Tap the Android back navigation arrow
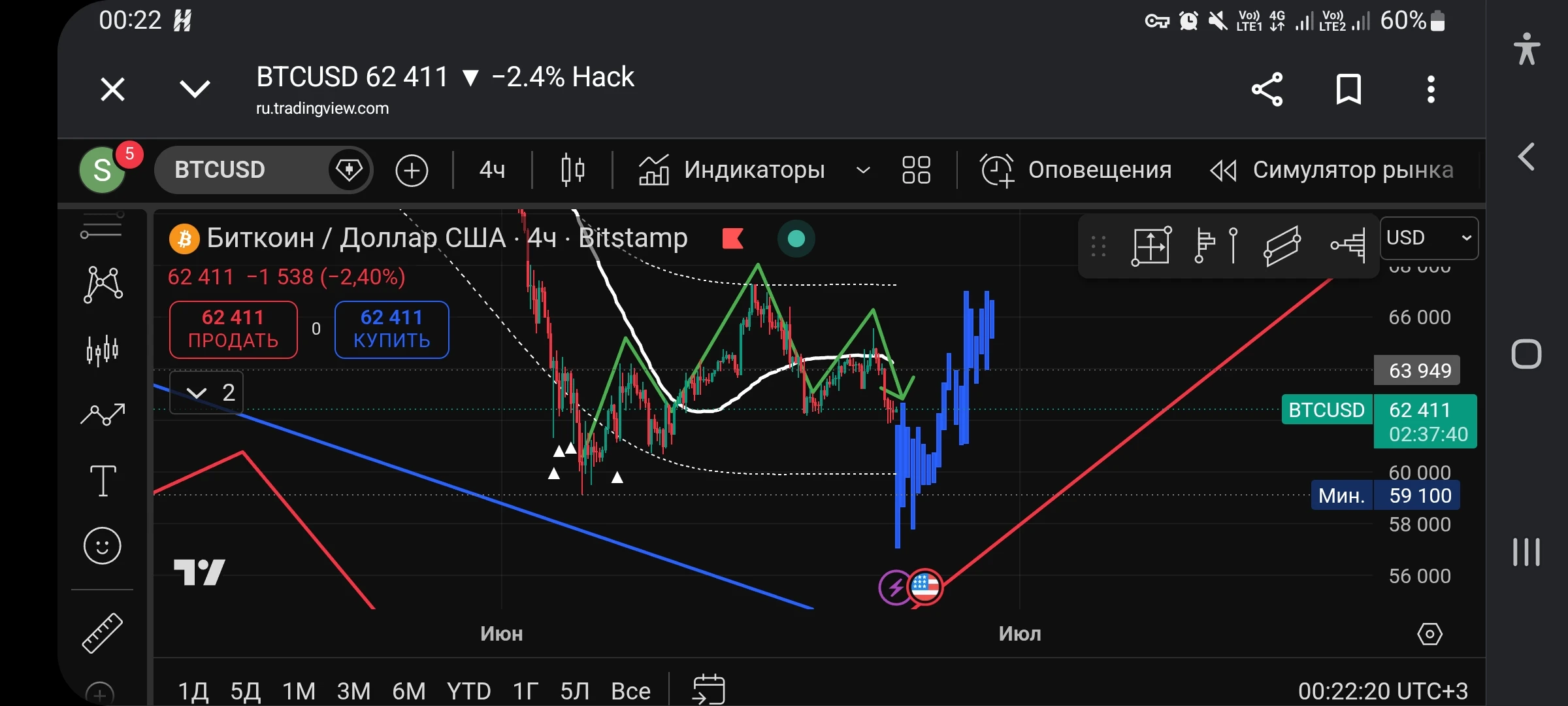Viewport: 1568px width, 706px height. (1526, 157)
